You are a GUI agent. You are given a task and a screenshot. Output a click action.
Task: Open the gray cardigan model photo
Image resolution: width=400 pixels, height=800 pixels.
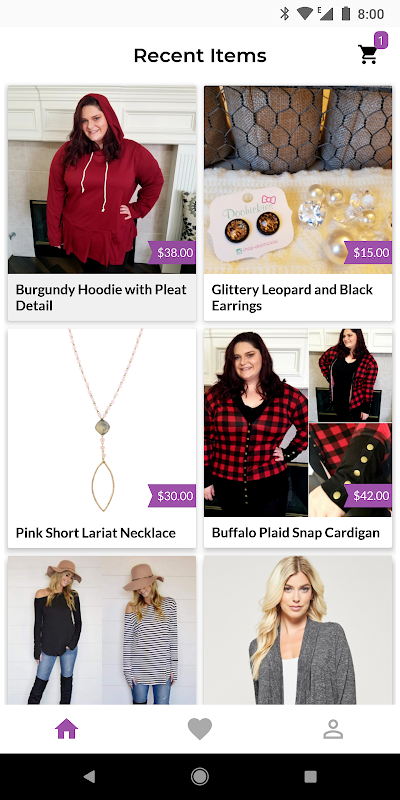(x=298, y=631)
